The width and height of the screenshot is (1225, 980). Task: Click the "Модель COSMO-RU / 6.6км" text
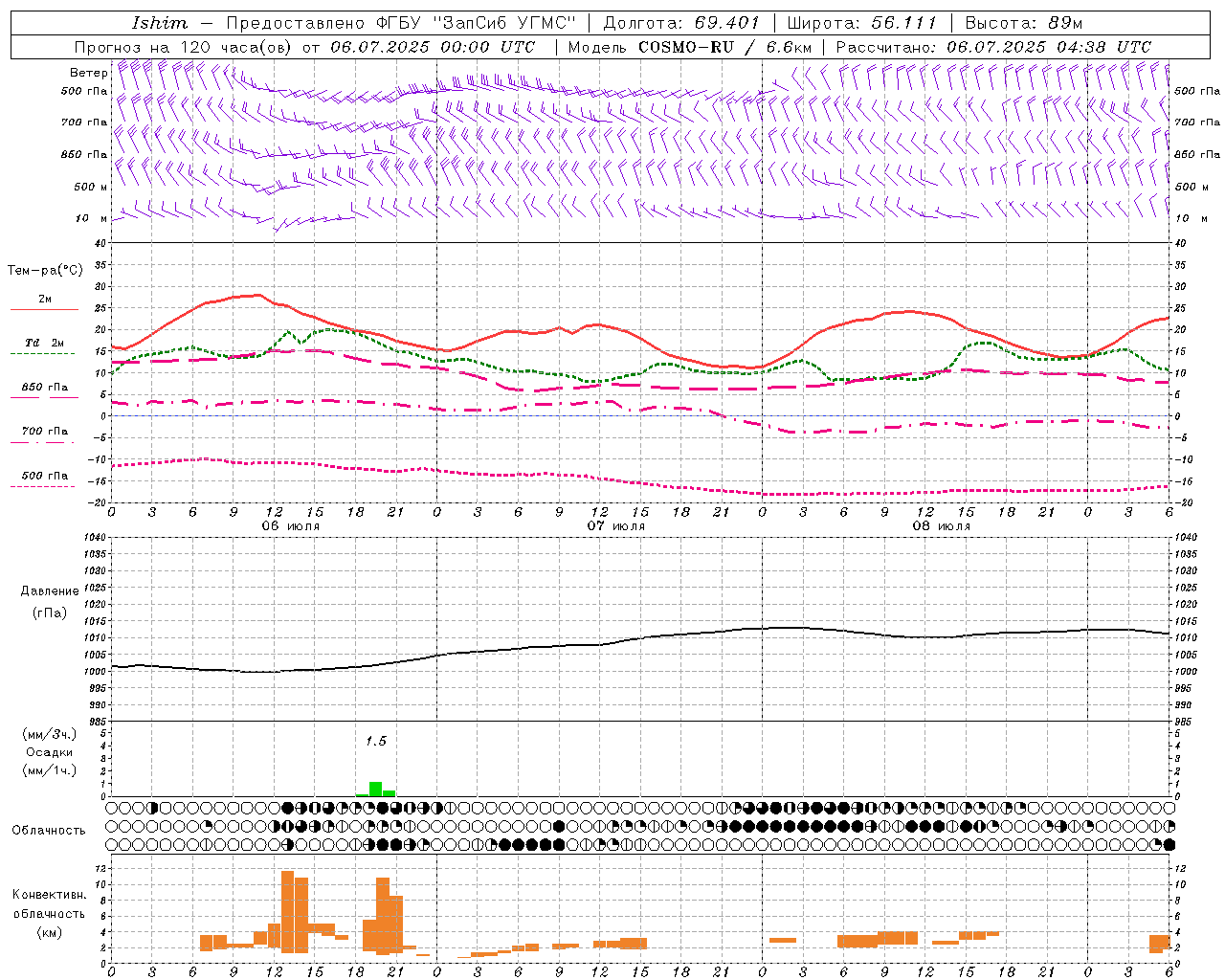click(x=690, y=47)
